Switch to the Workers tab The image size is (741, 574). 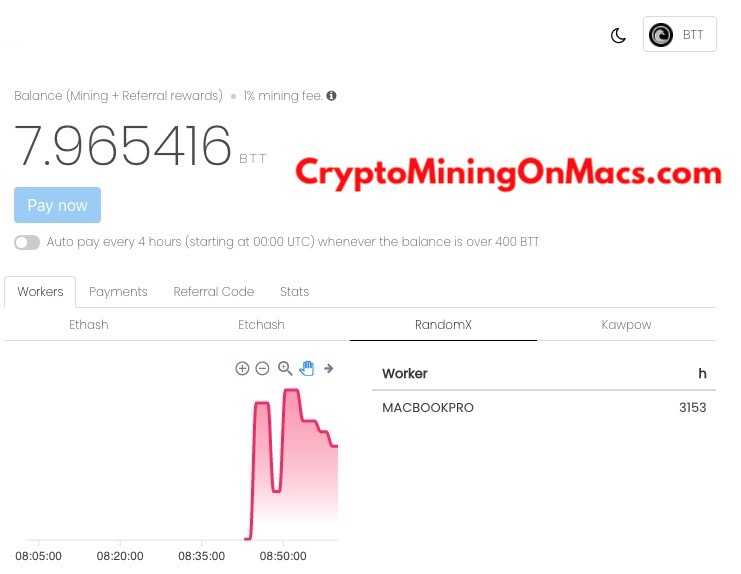[x=40, y=291]
